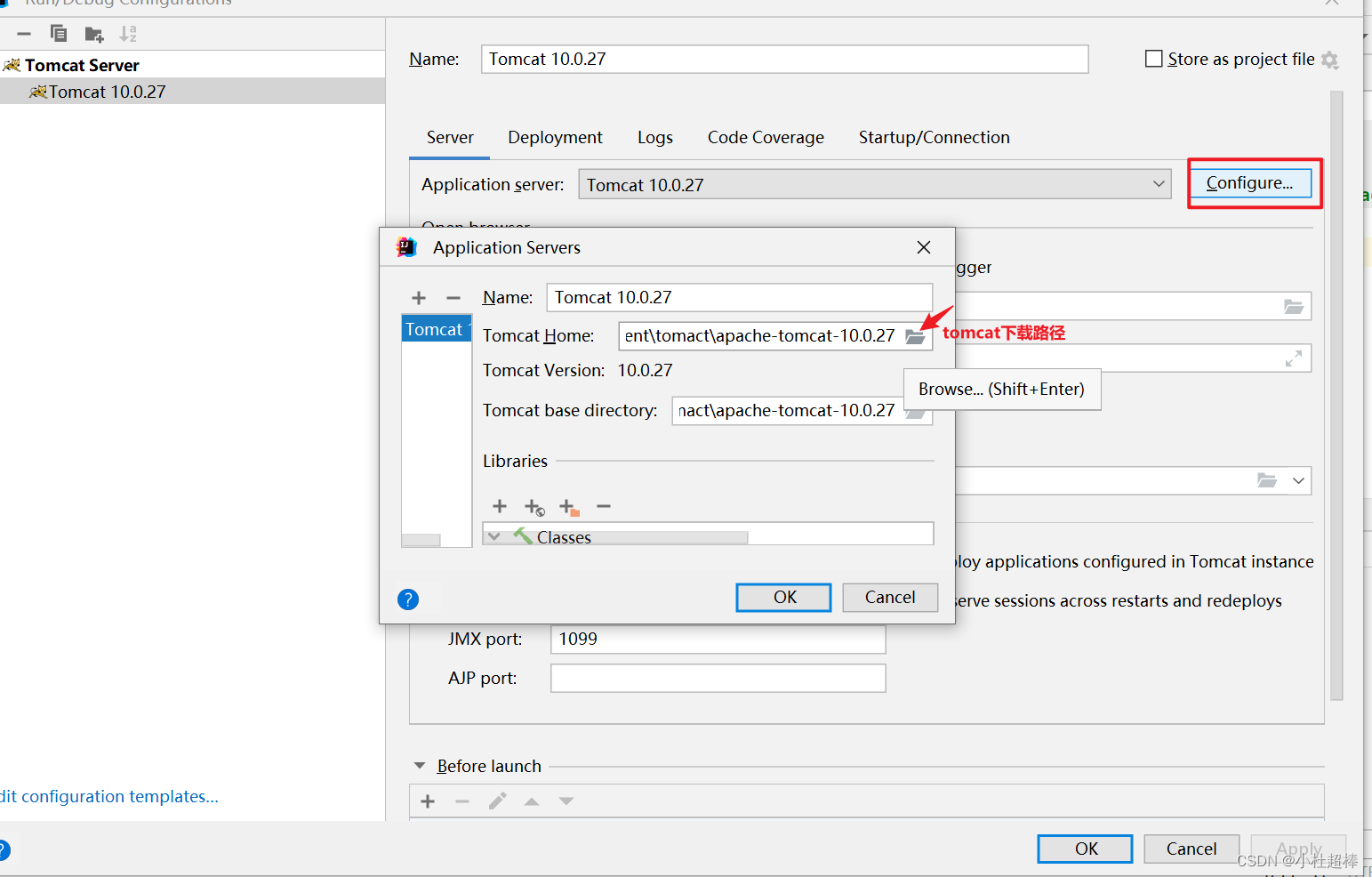Move Before launch task down
The image size is (1372, 877).
566,801
